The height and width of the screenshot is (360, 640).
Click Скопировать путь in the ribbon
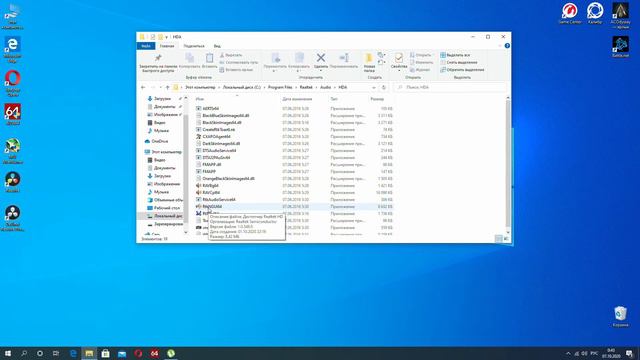[x=239, y=62]
